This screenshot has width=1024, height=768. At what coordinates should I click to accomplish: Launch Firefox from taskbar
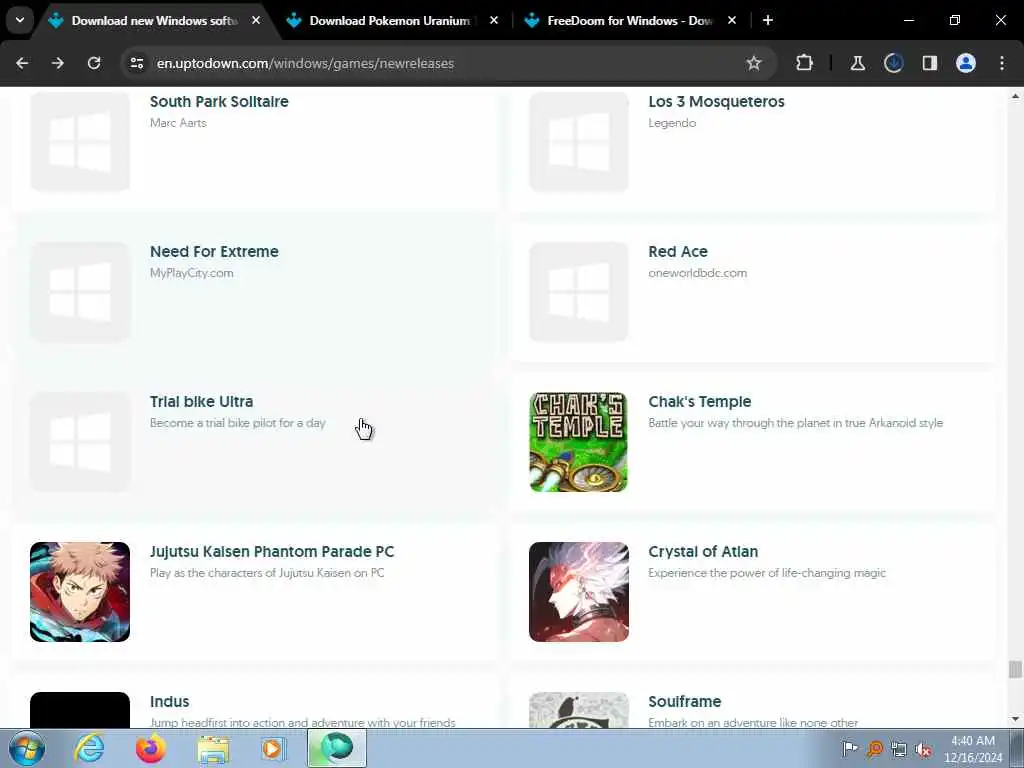click(x=150, y=748)
